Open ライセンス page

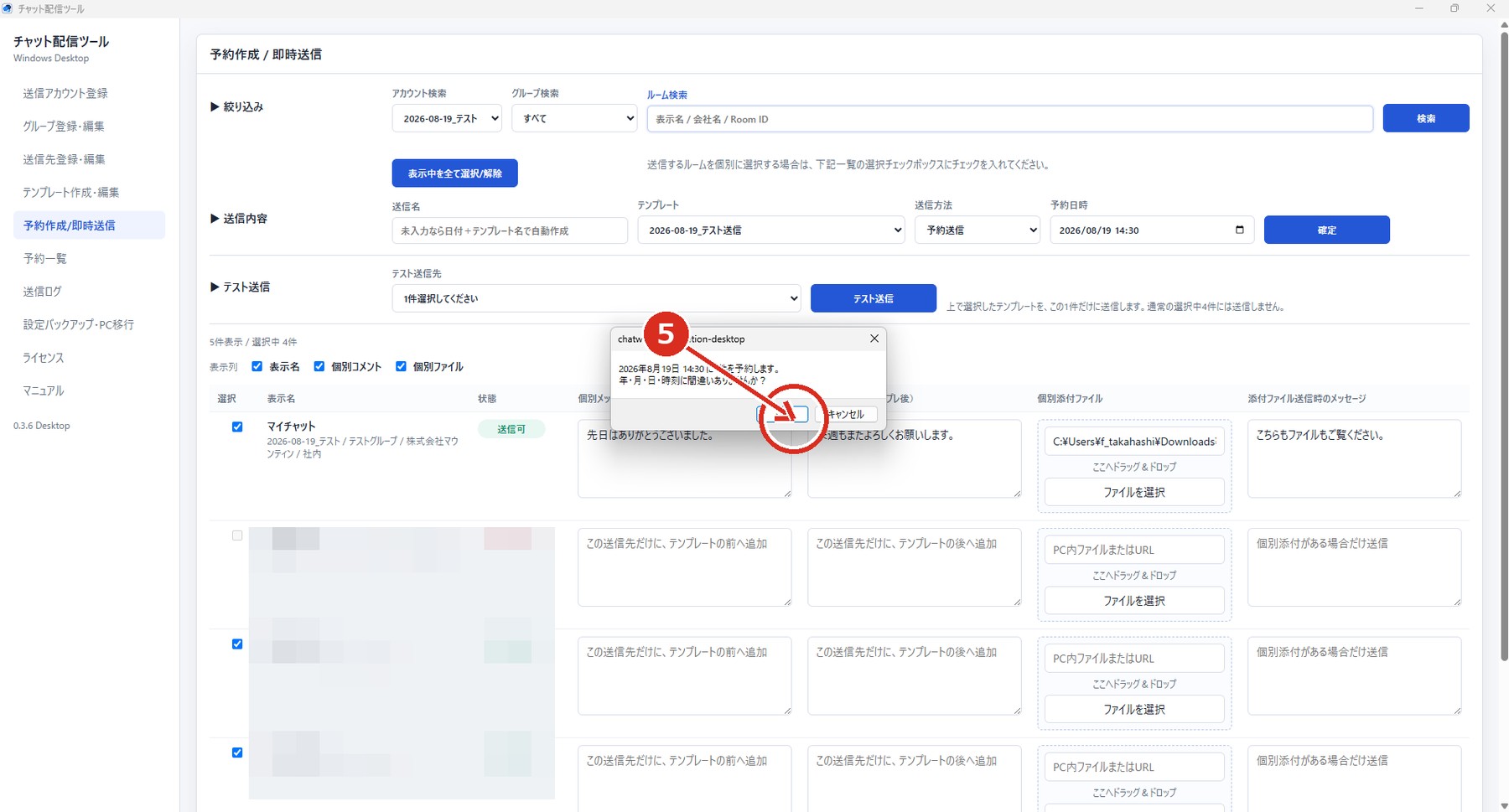click(x=44, y=358)
